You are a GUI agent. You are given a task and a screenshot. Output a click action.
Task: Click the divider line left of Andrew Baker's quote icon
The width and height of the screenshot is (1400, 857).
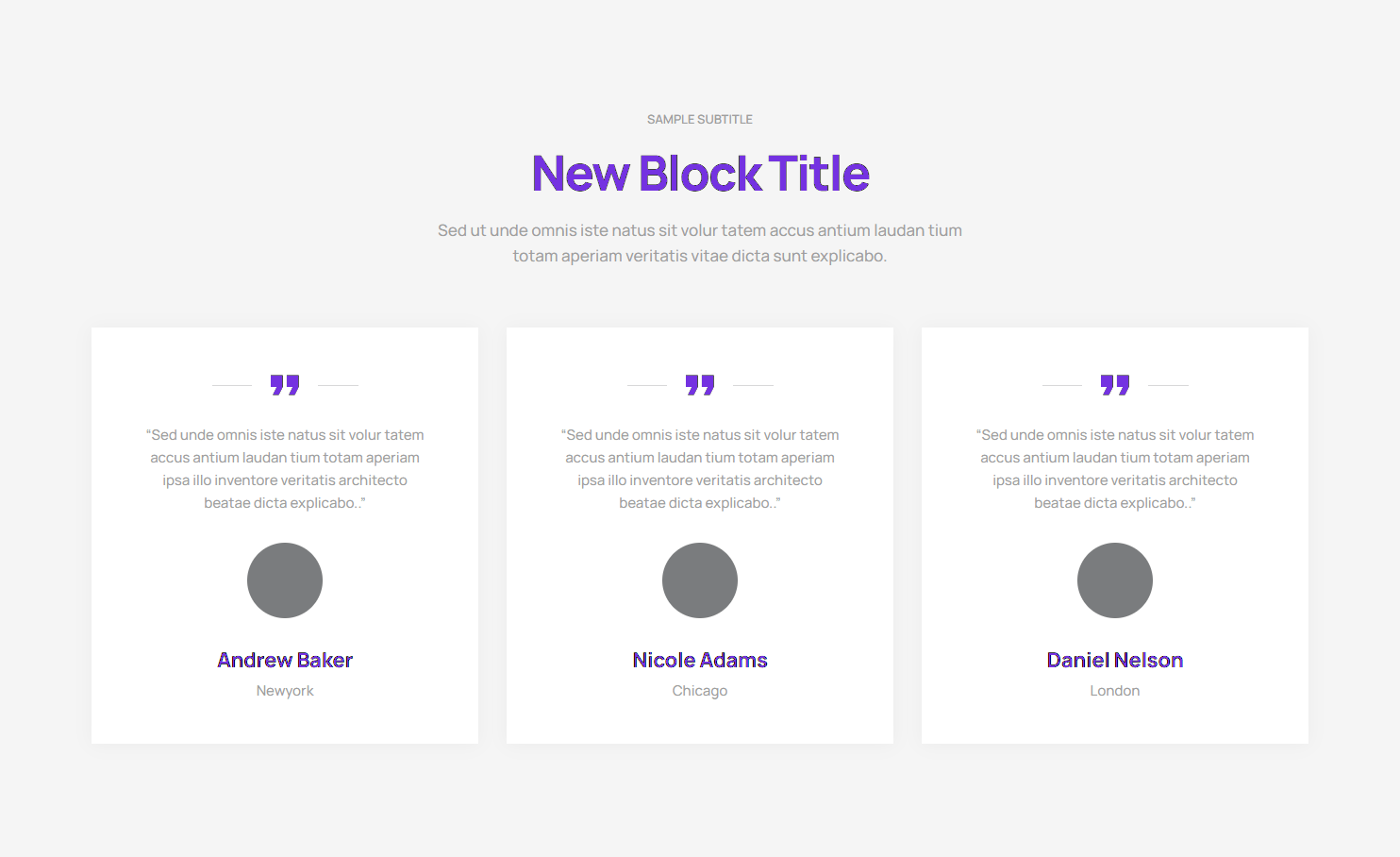point(232,385)
